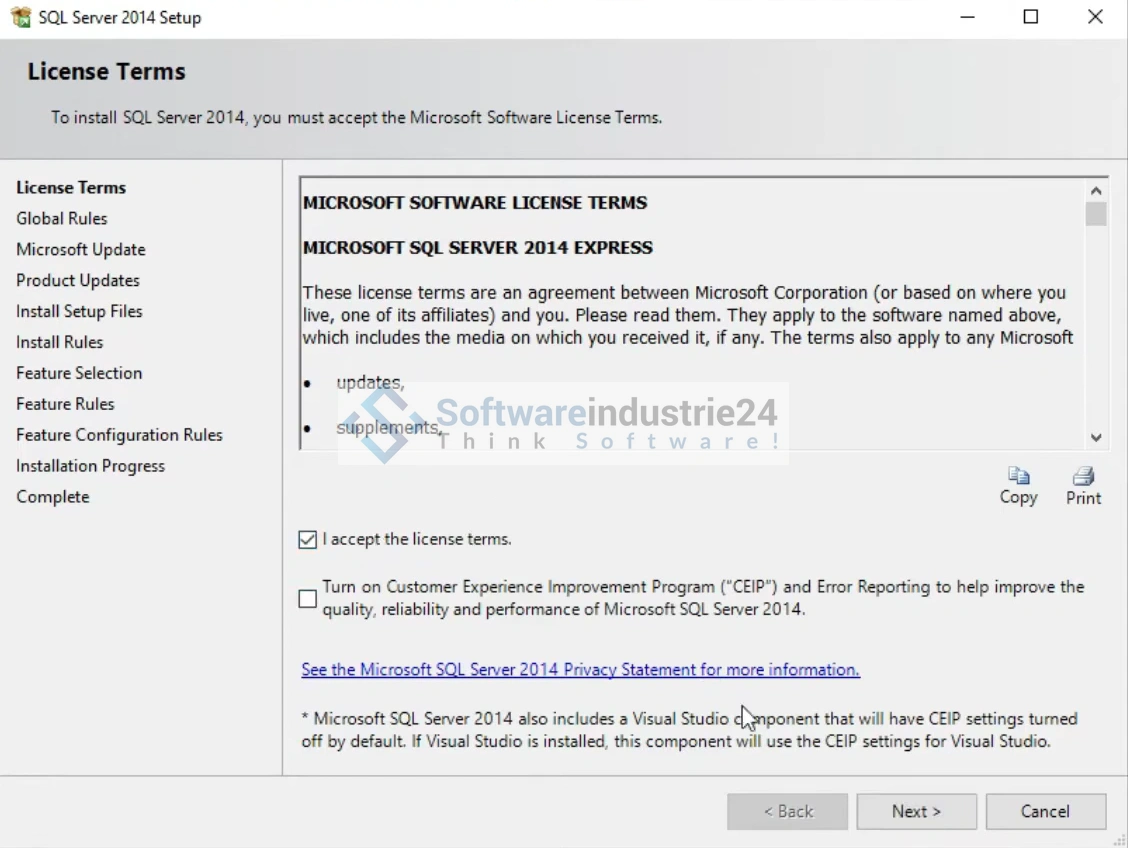1128x848 pixels.
Task: Choose the Product Updates step
Action: [78, 281]
